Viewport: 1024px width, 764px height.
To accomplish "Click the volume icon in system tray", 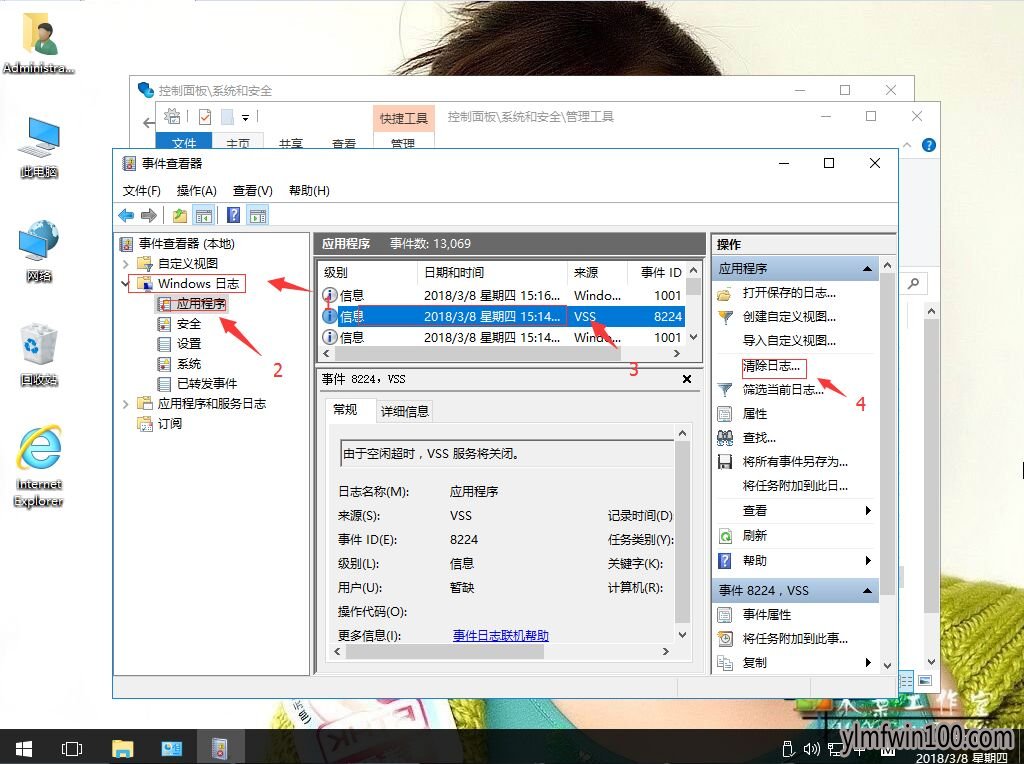I will (x=811, y=749).
